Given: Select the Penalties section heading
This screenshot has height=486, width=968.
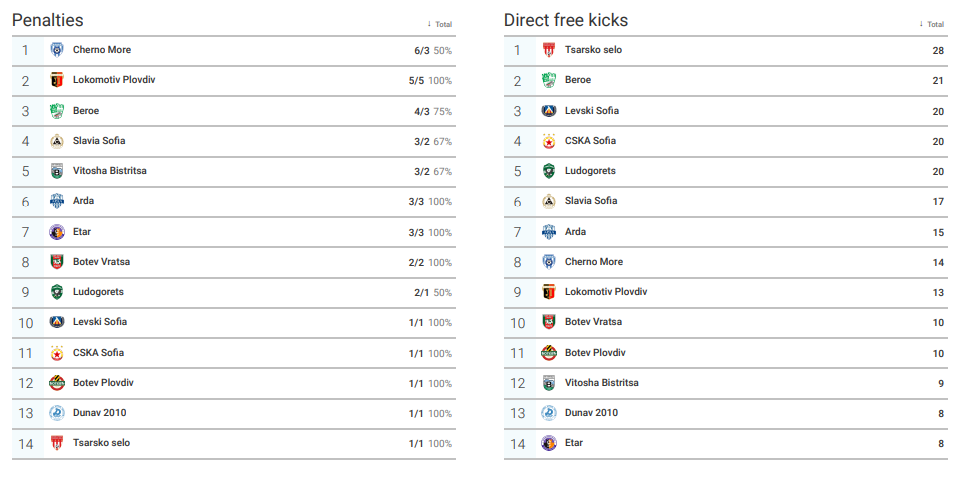Looking at the screenshot, I should coord(48,20).
